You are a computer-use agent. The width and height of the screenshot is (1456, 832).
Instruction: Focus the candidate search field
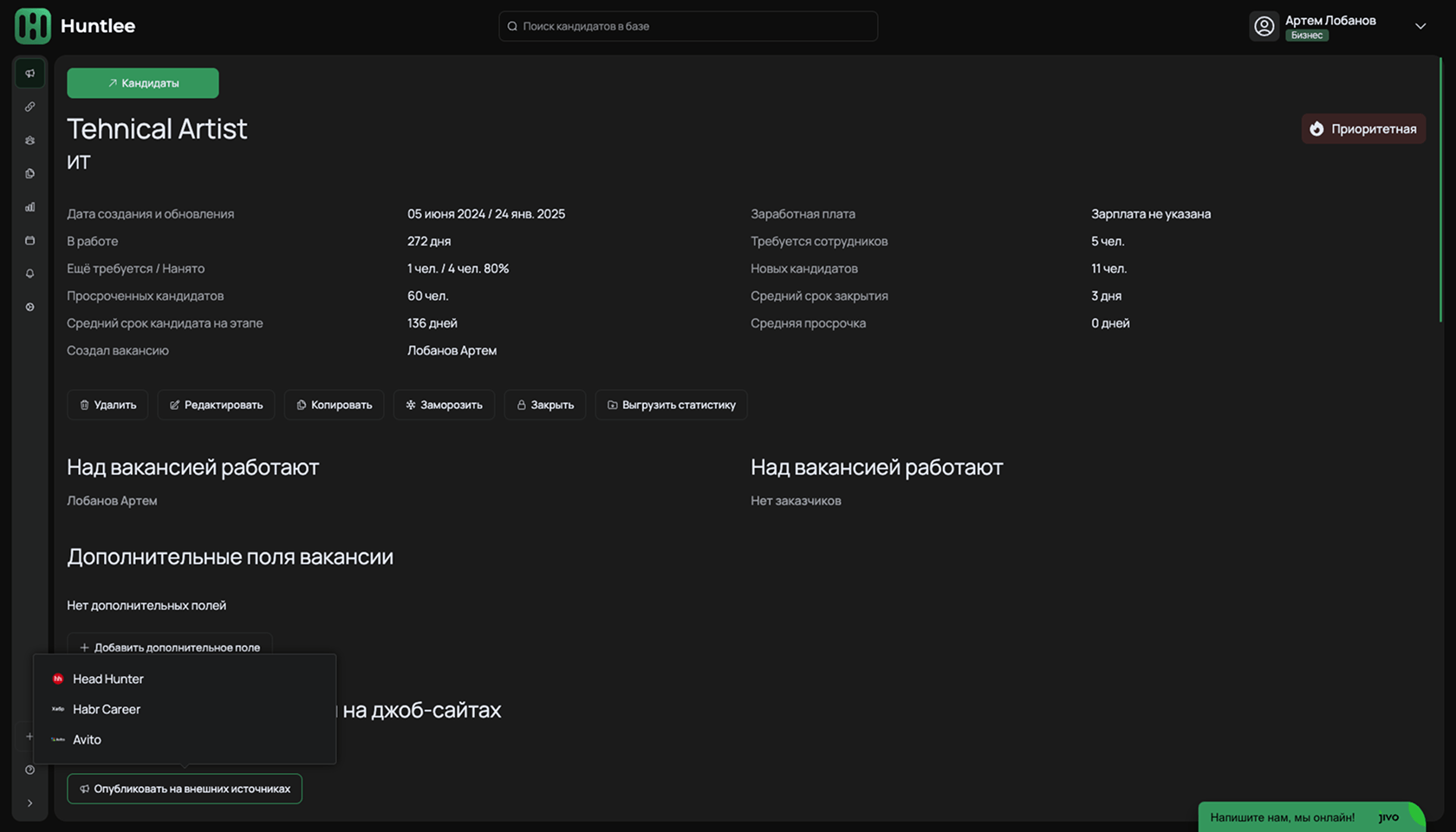tap(688, 26)
